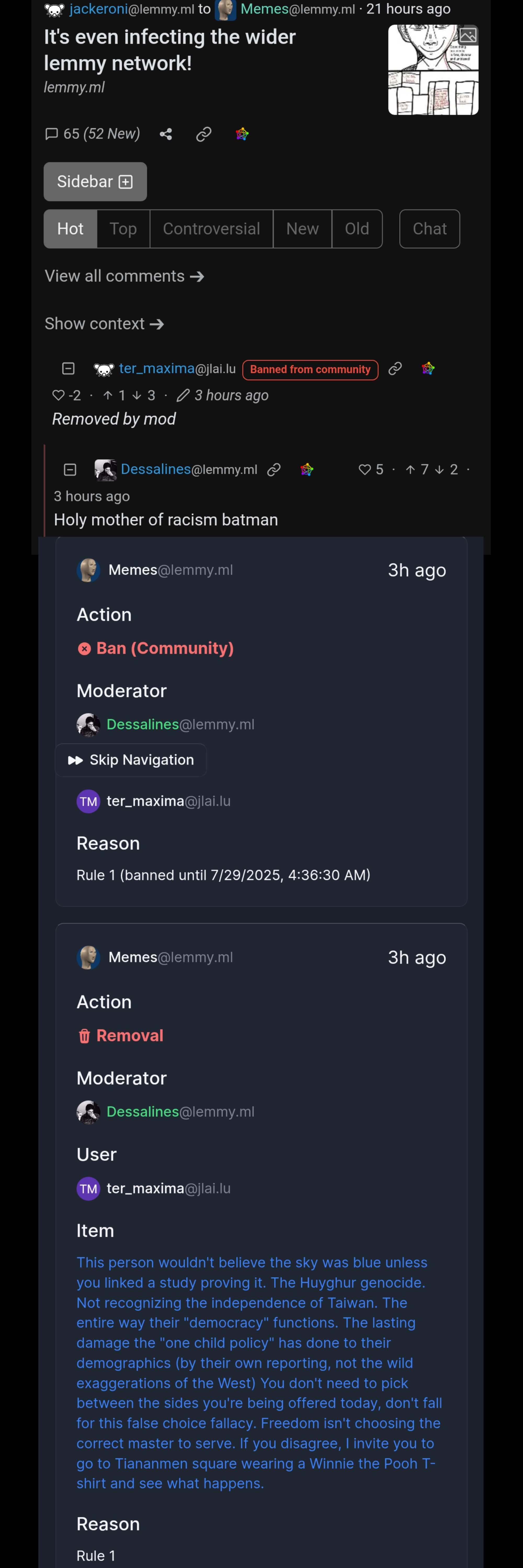Viewport: 523px width, 1568px height.
Task: Sort comments by Controversial
Action: [211, 229]
